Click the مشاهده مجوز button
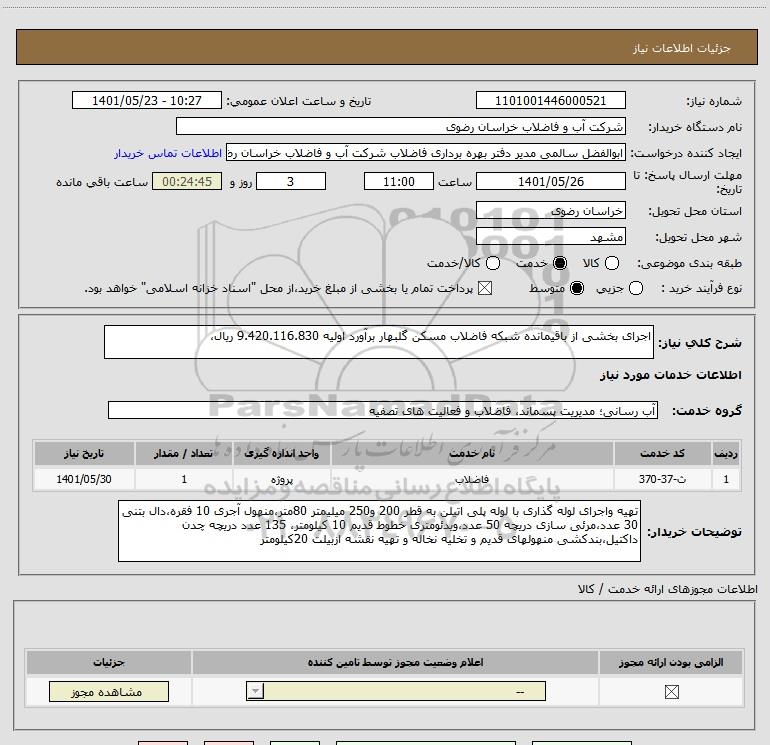 [x=109, y=691]
